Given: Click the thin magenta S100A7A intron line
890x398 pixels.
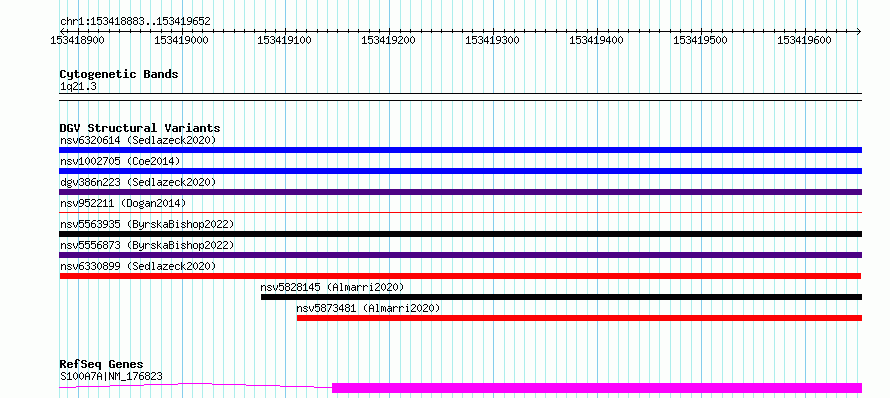Looking at the screenshot, I should point(195,386).
